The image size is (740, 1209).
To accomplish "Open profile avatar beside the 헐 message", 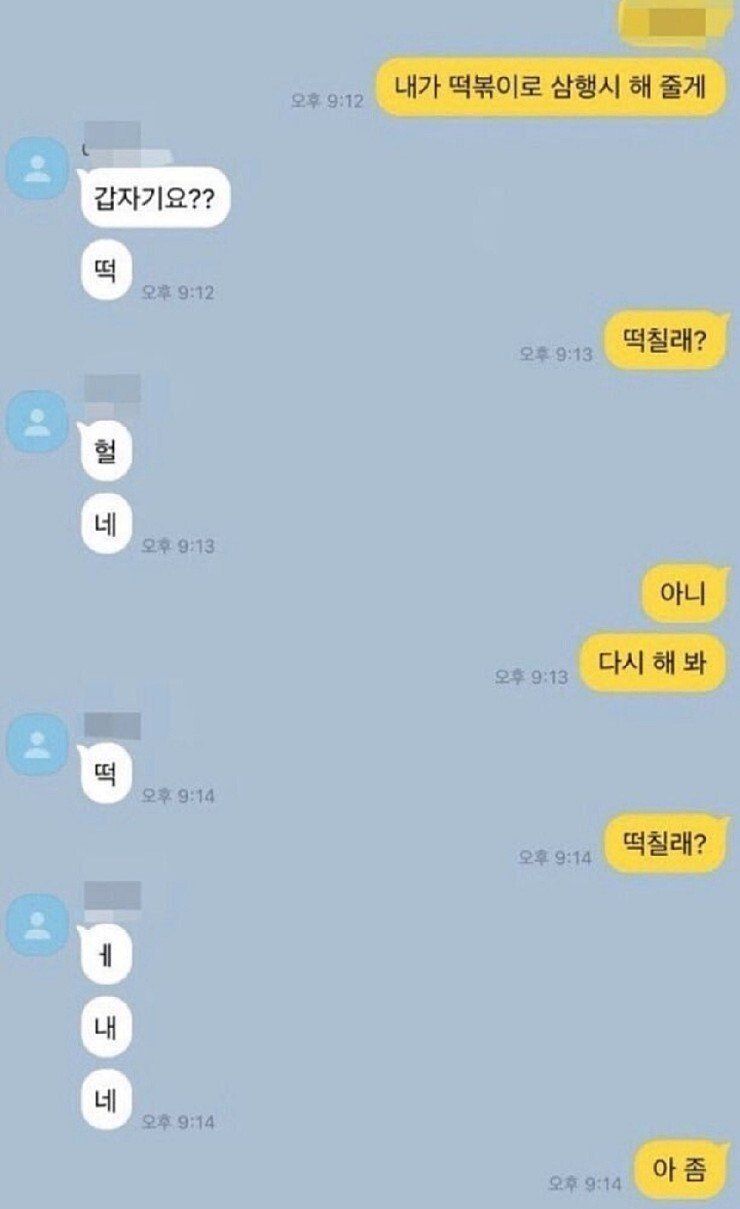I will [x=38, y=421].
